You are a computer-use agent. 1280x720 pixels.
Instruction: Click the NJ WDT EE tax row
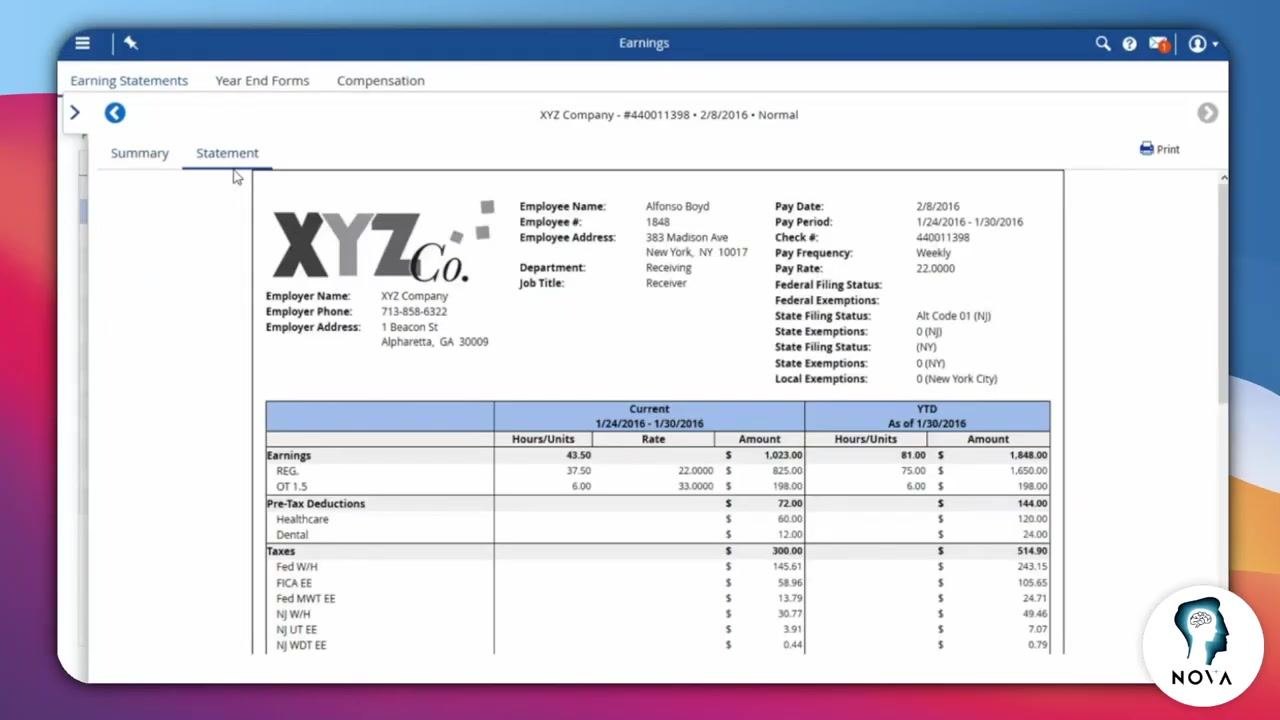[x=657, y=645]
